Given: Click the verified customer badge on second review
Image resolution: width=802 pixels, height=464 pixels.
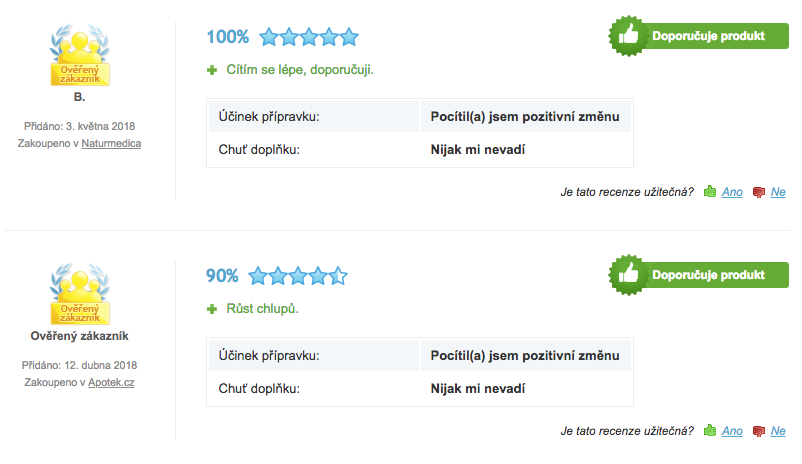Looking at the screenshot, I should pyautogui.click(x=80, y=294).
